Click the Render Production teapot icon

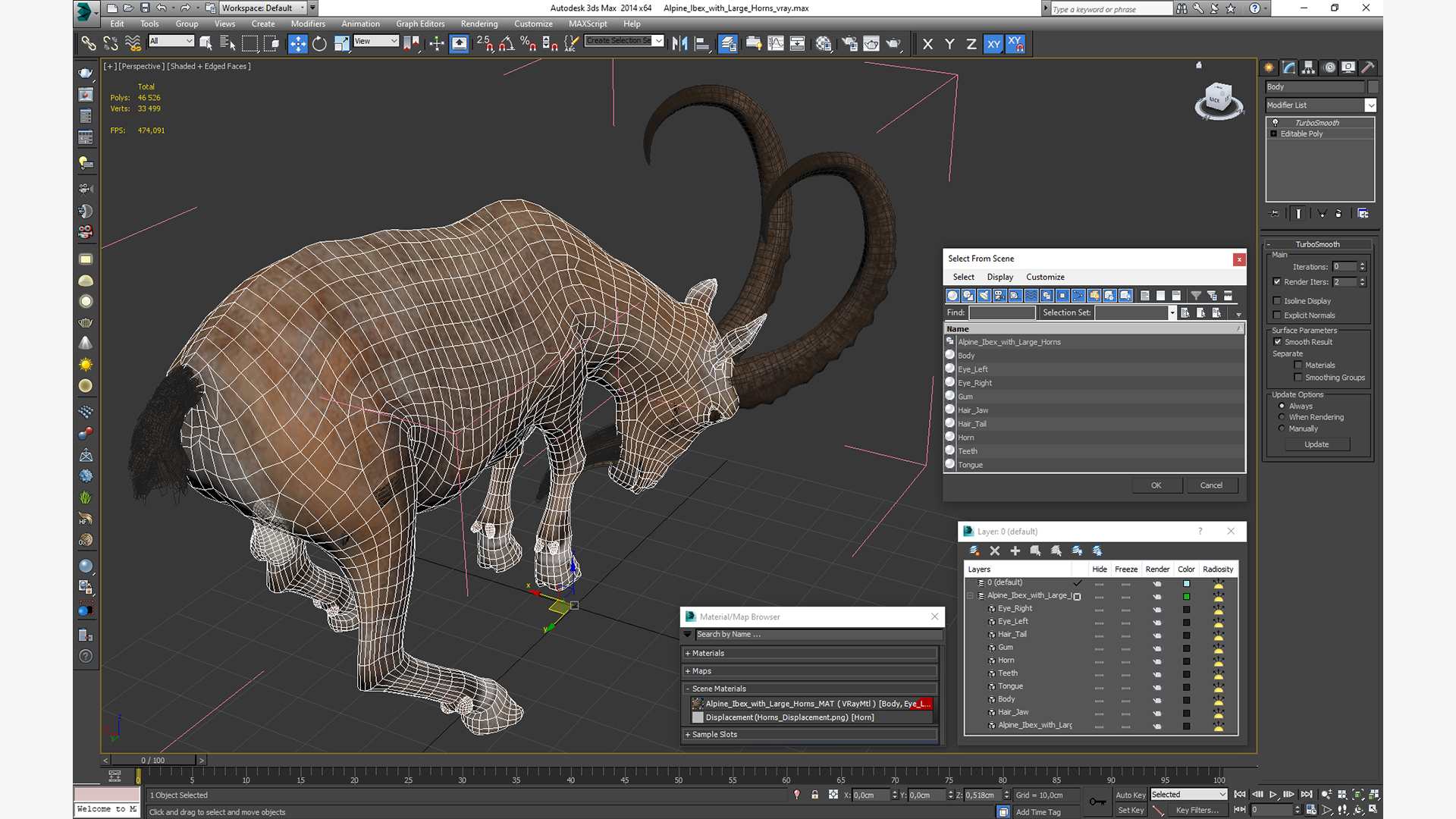click(x=893, y=44)
